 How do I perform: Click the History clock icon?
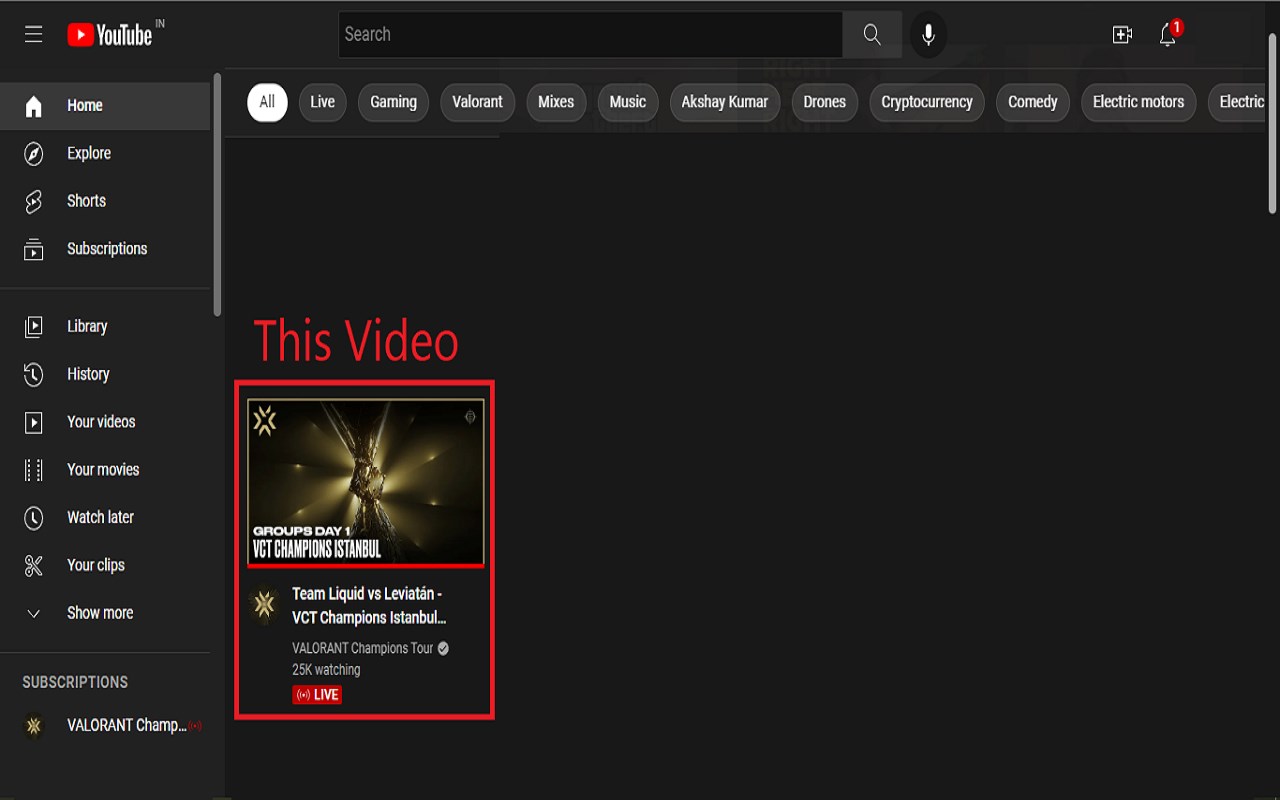pos(34,374)
